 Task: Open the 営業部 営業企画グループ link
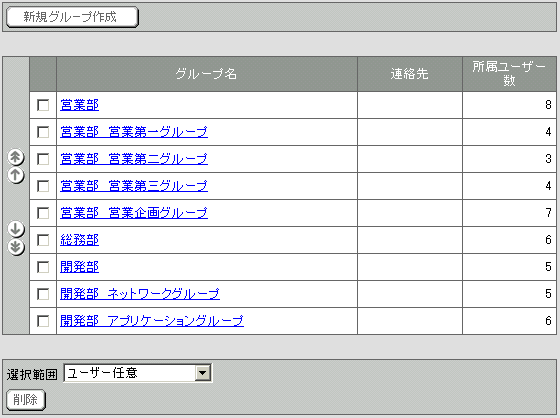[134, 213]
